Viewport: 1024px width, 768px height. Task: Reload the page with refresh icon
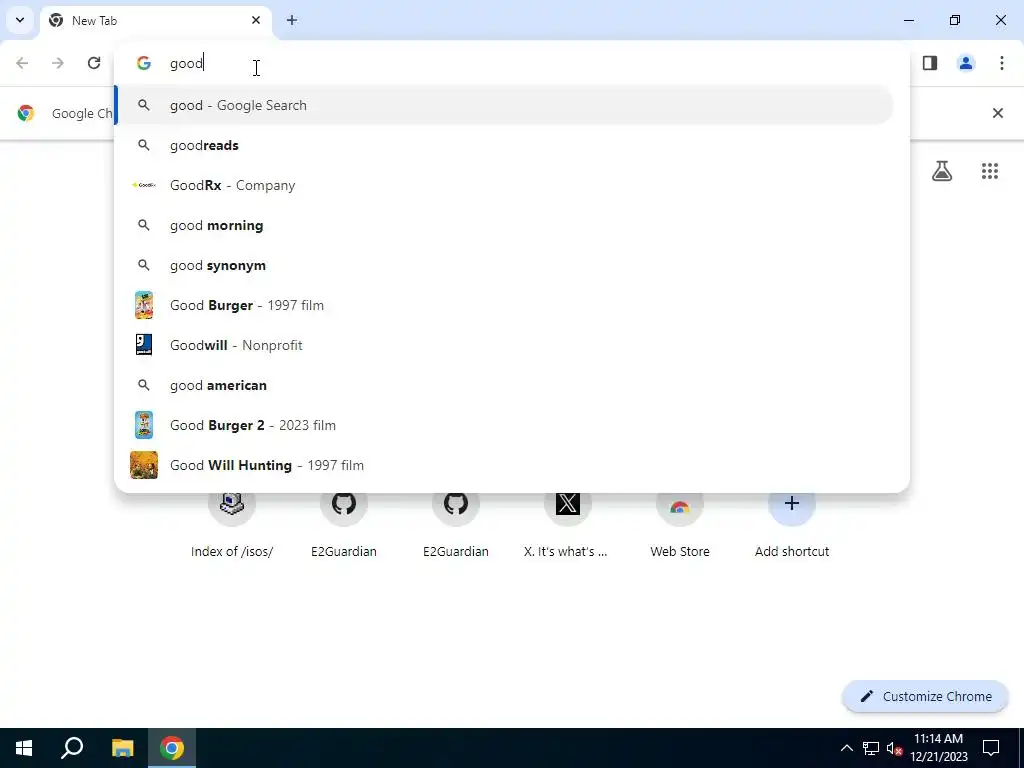(x=94, y=63)
